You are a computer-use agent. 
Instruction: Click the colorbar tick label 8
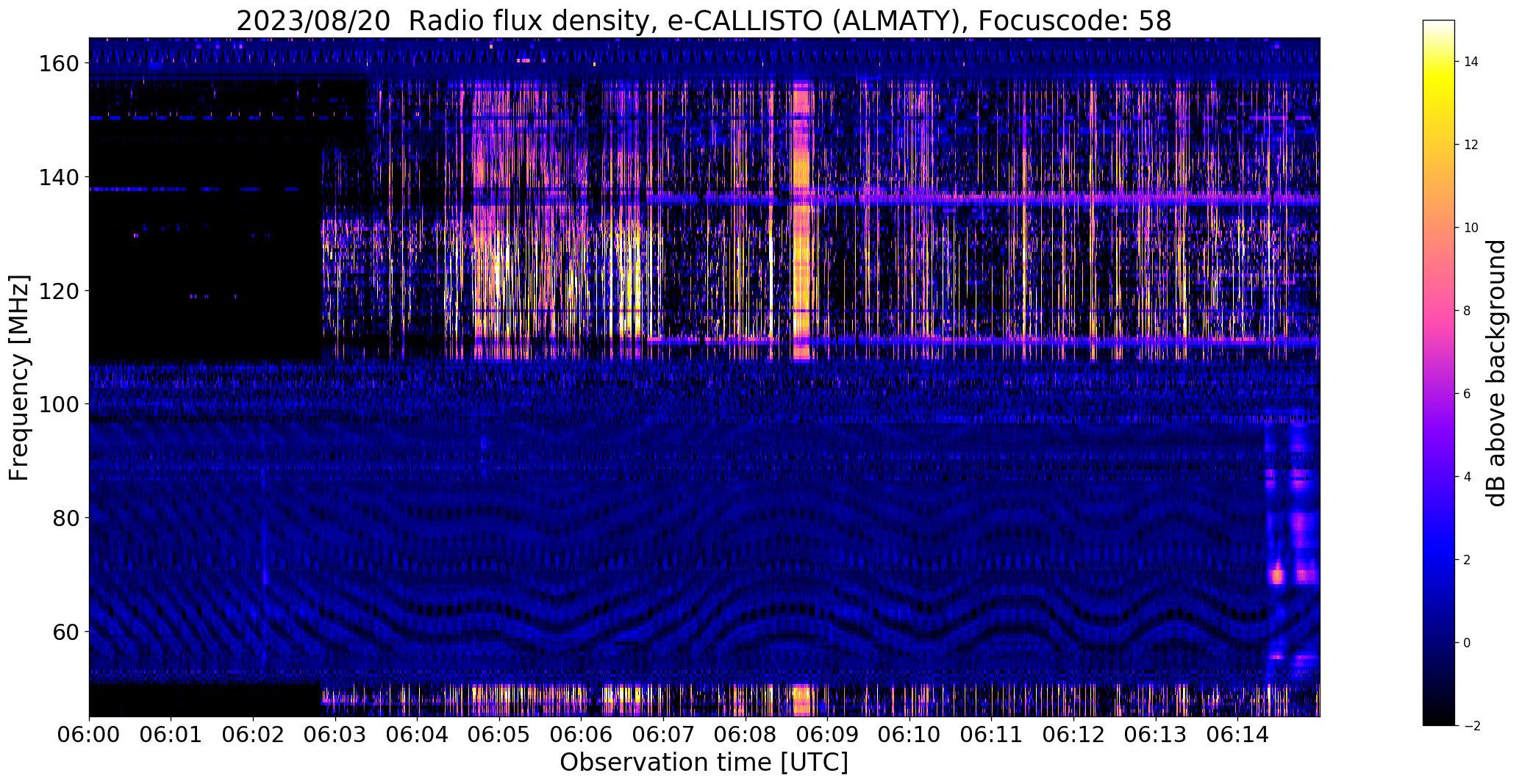(x=1467, y=311)
